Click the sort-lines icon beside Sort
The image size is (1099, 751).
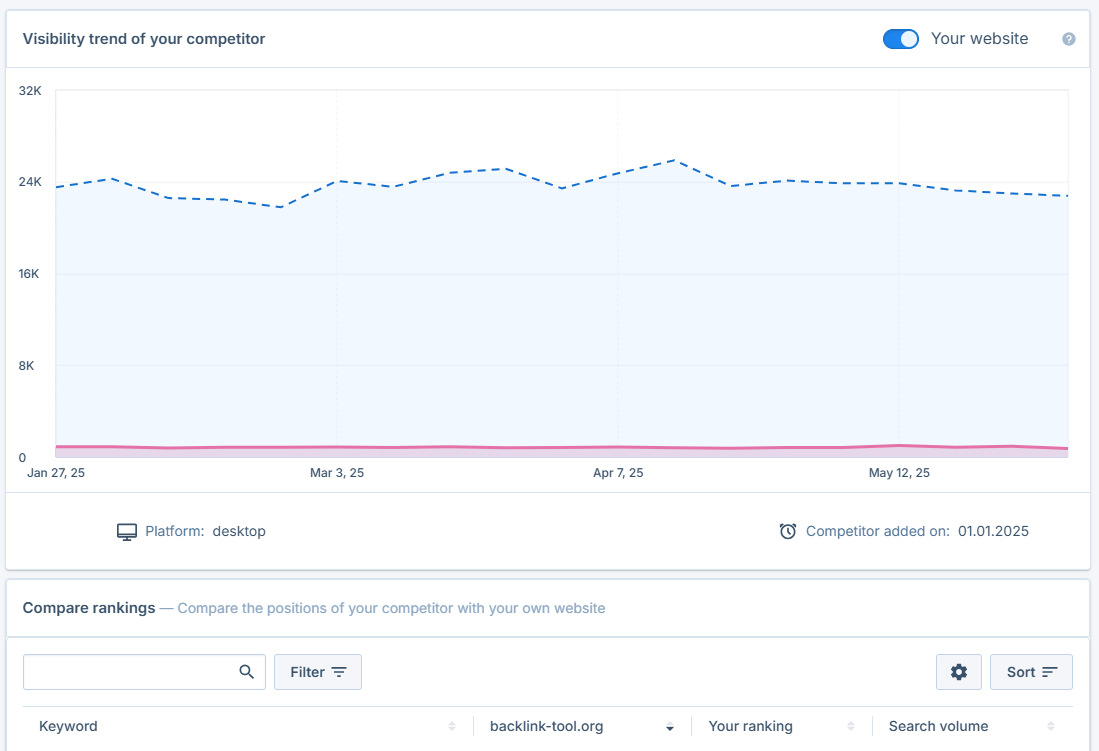[x=1048, y=671]
